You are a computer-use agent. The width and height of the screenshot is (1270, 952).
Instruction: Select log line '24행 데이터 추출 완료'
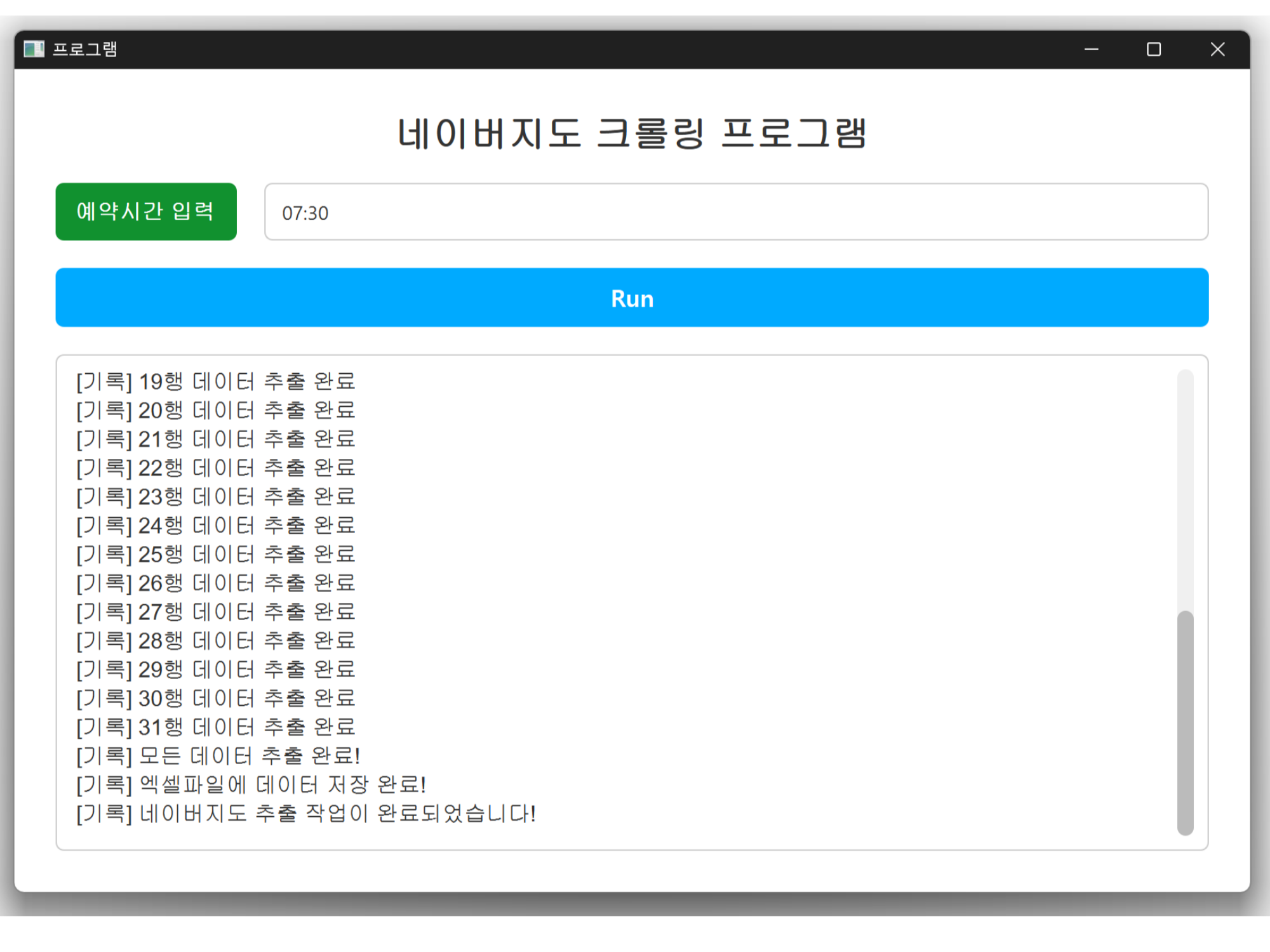215,526
